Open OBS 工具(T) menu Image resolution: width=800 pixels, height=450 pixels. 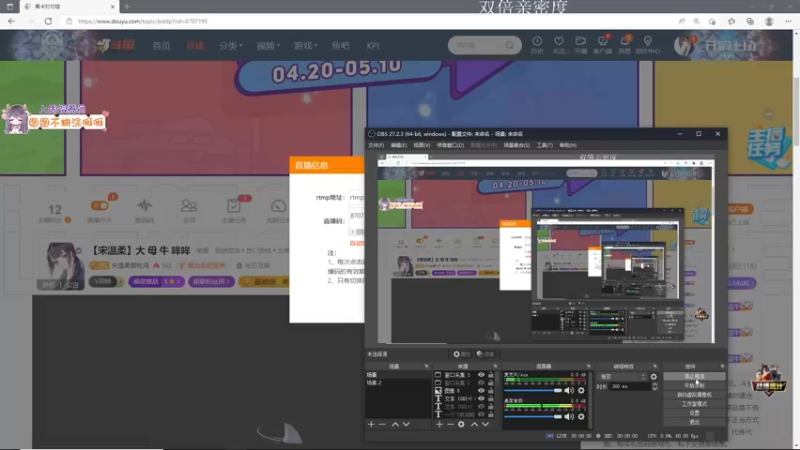544,145
